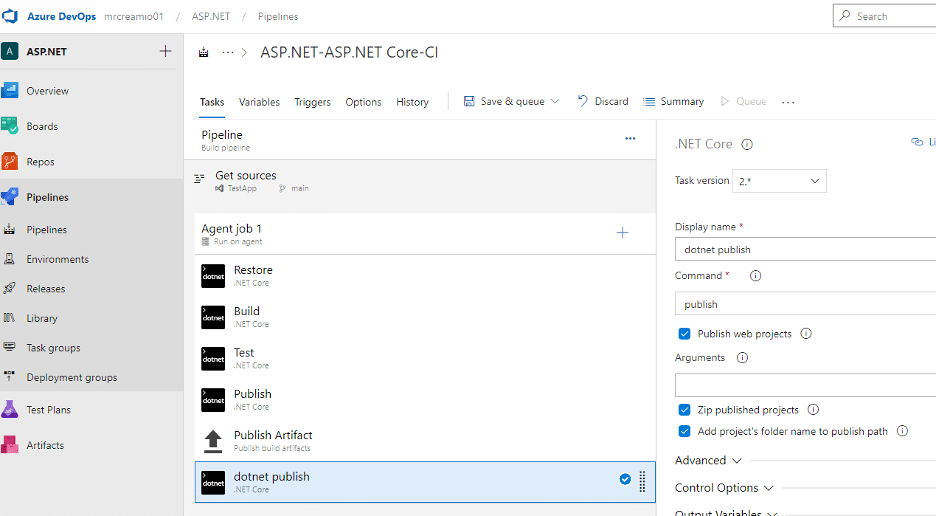Switch to the Triggers tab
Screen dimensions: 936x516
312,102
